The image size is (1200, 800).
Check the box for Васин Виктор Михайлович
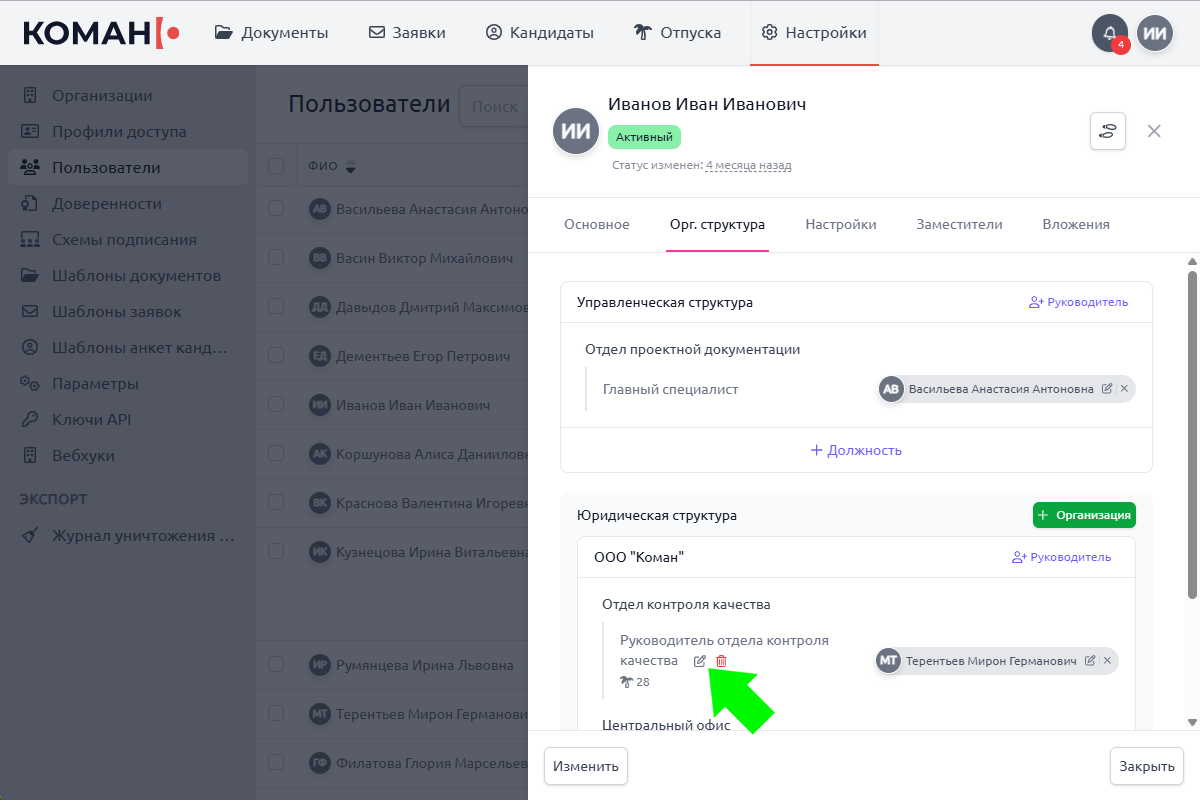[x=276, y=258]
